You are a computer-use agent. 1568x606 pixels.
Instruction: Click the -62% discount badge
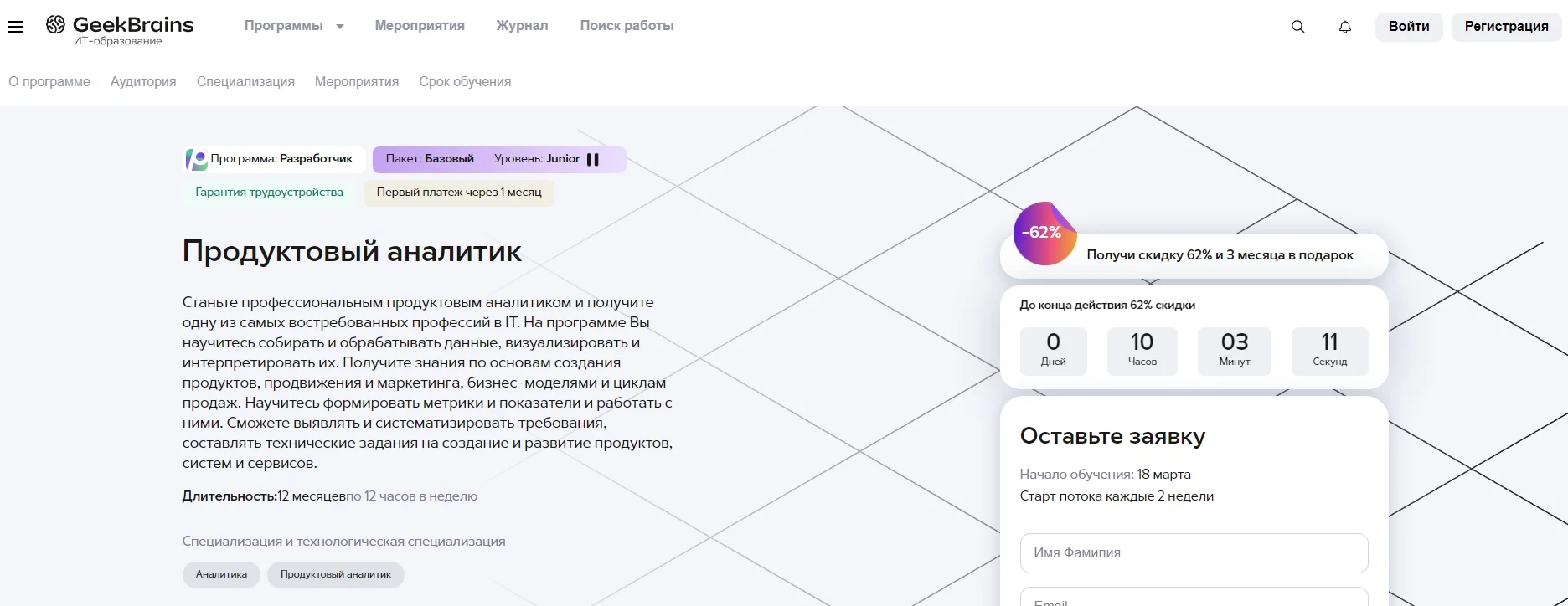(x=1044, y=233)
